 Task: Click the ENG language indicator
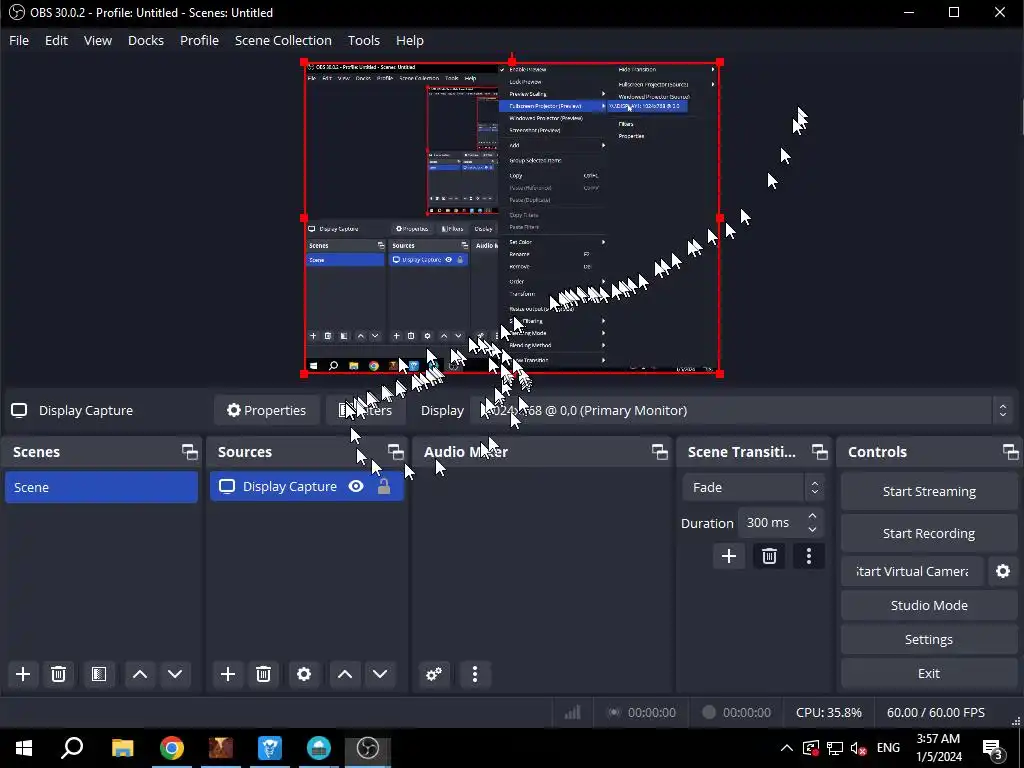point(888,748)
